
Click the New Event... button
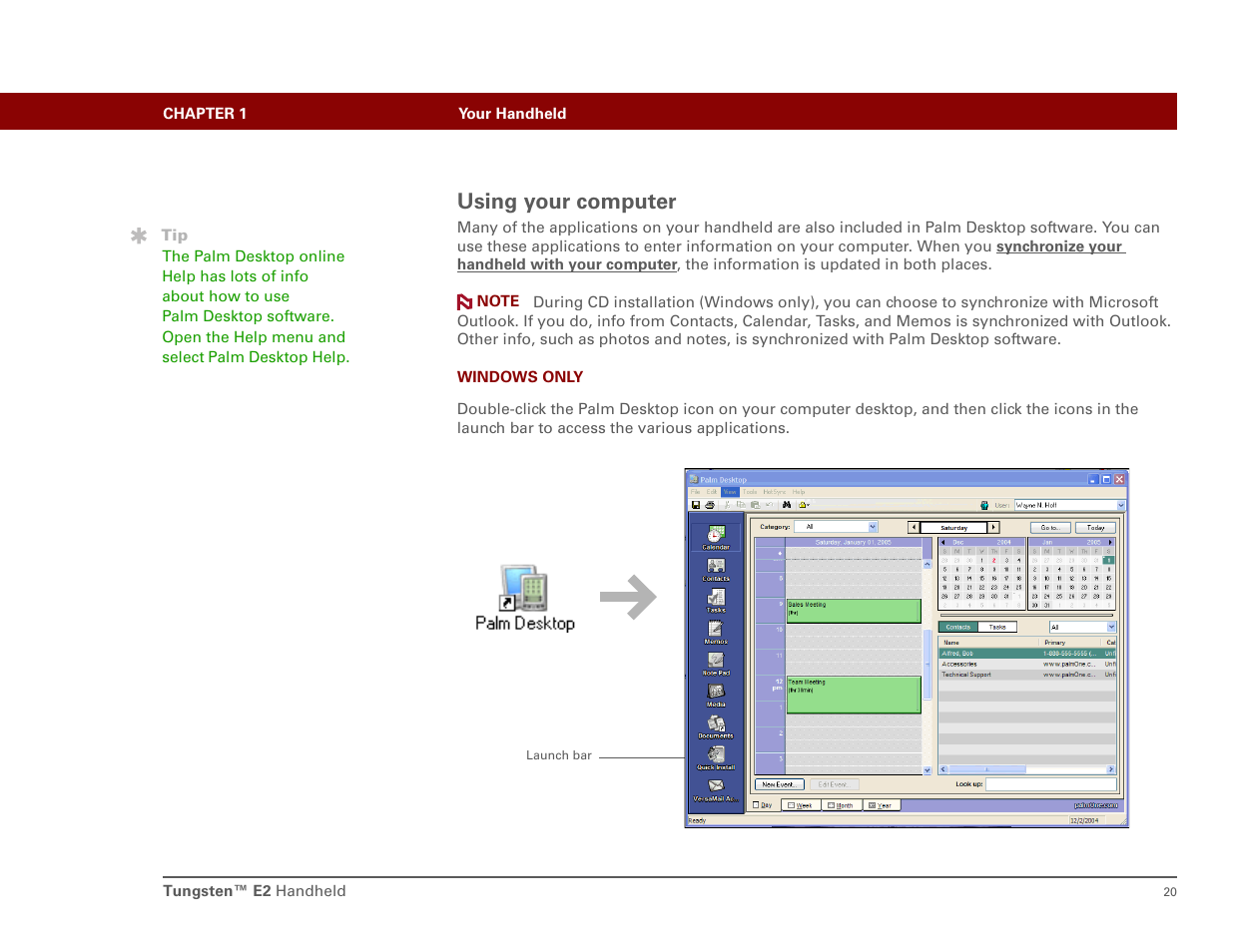(x=780, y=784)
